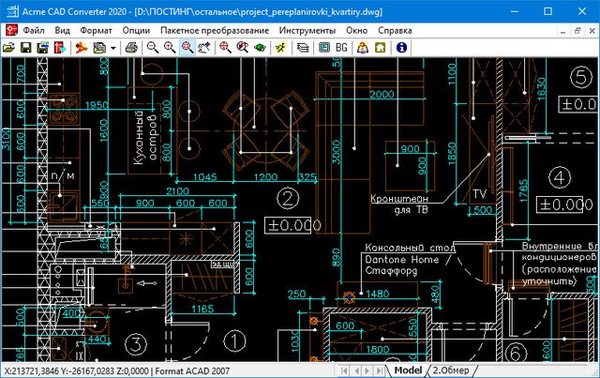This screenshot has width=600, height=378.
Task: Go to previous layout tab arrow
Action: click(357, 371)
